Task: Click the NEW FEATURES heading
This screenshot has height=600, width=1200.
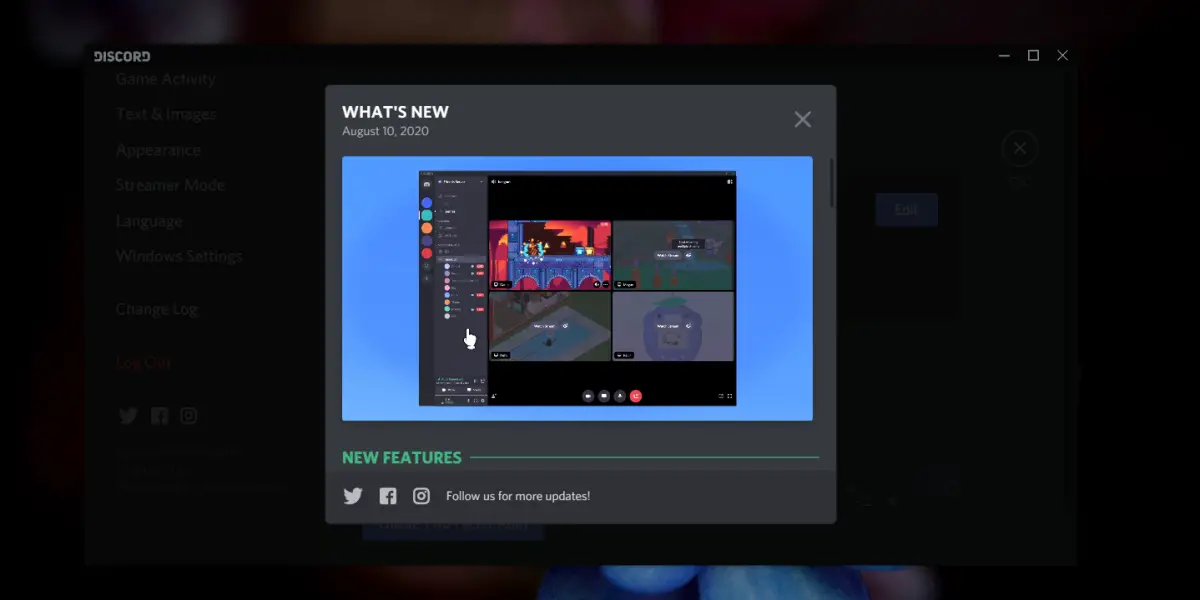Action: coord(402,458)
